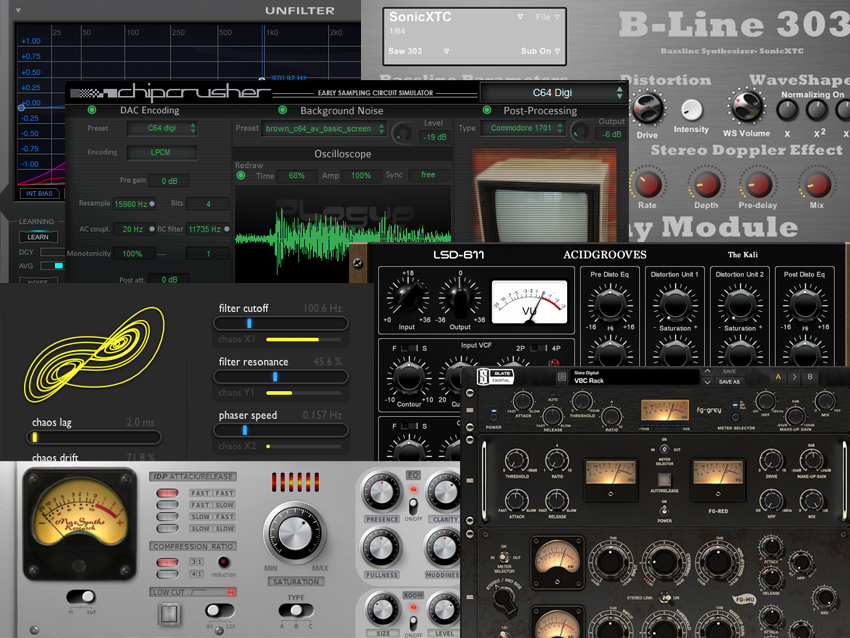Click the FULLNESS knob

click(381, 548)
